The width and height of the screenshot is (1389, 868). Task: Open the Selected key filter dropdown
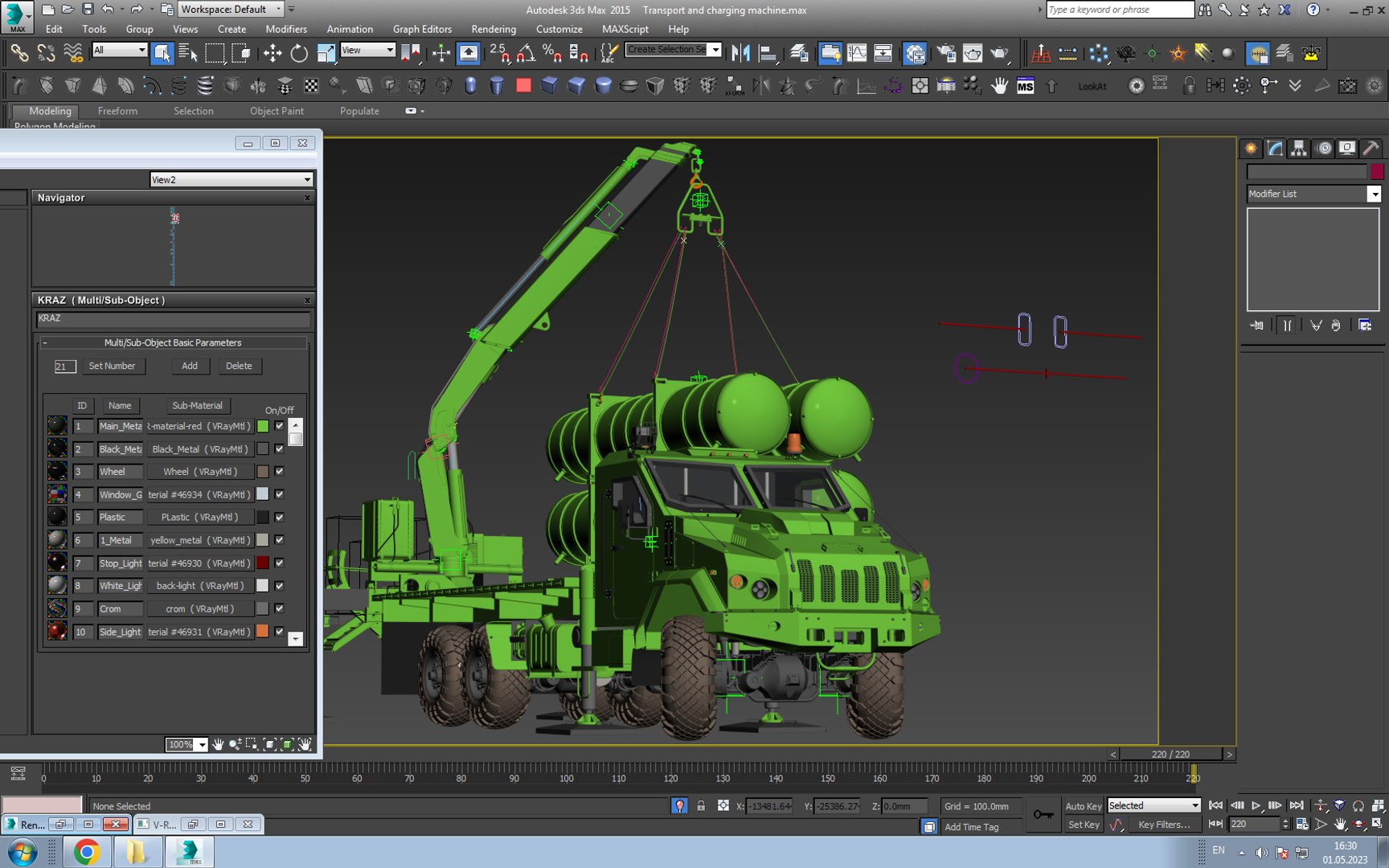pos(1153,805)
